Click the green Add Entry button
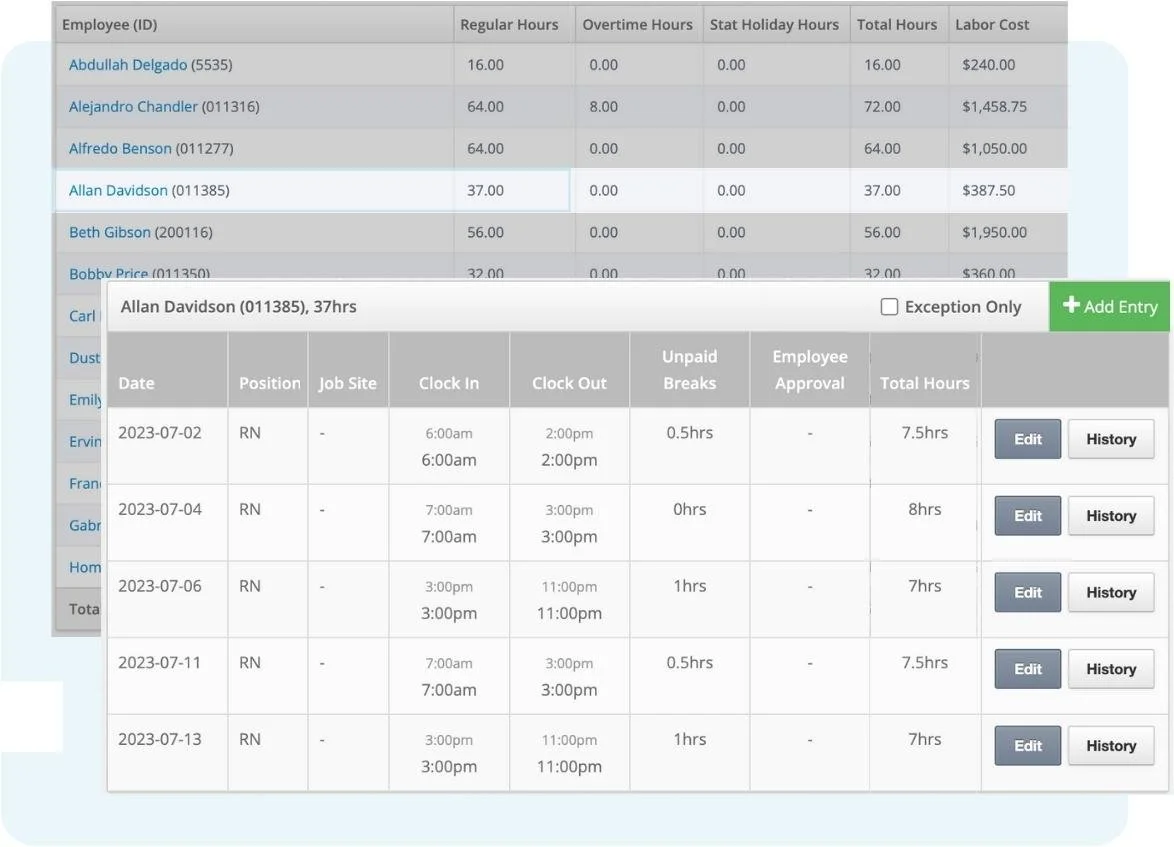1174x847 pixels. pos(1110,307)
